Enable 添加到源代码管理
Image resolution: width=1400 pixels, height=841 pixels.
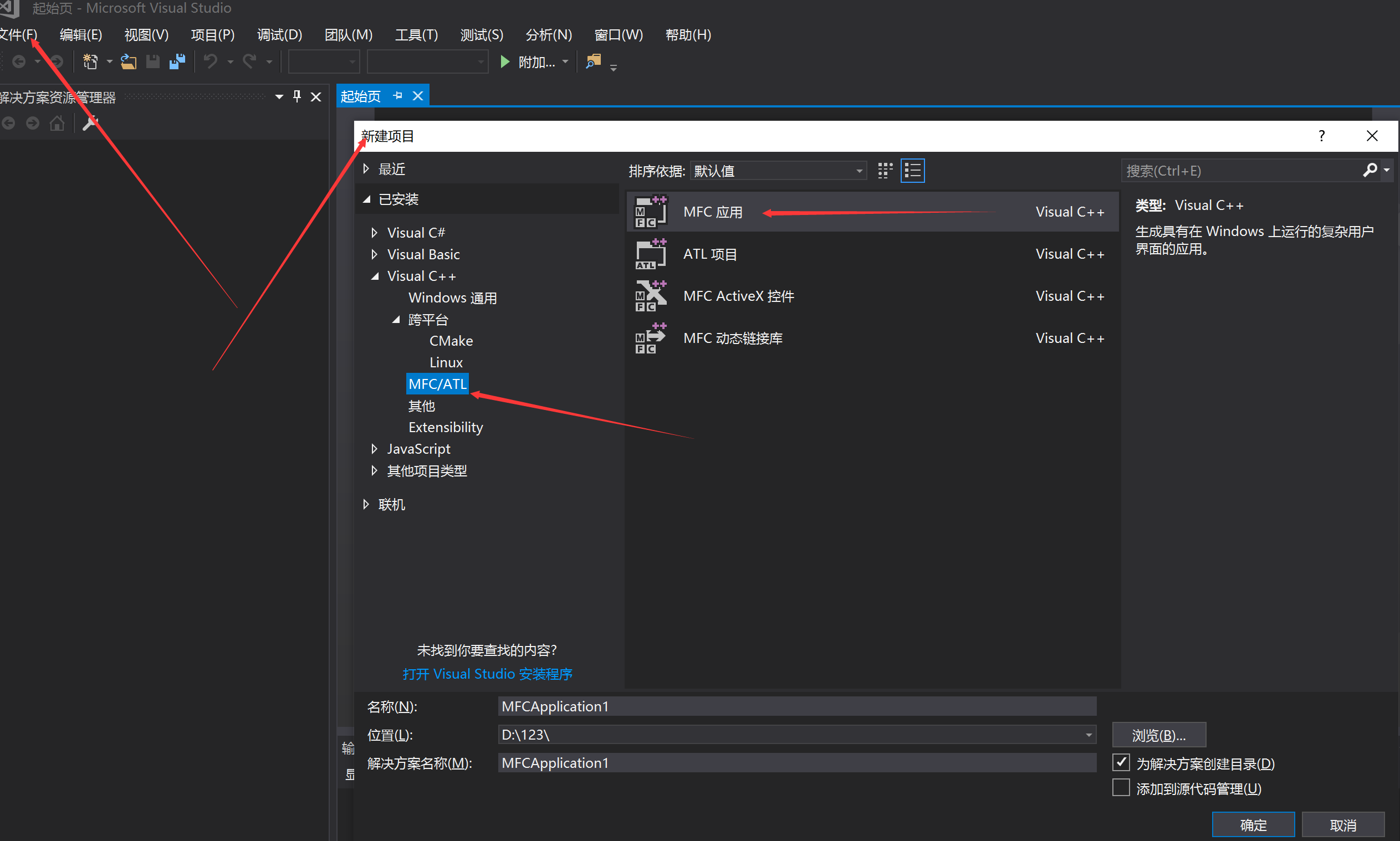(1121, 787)
